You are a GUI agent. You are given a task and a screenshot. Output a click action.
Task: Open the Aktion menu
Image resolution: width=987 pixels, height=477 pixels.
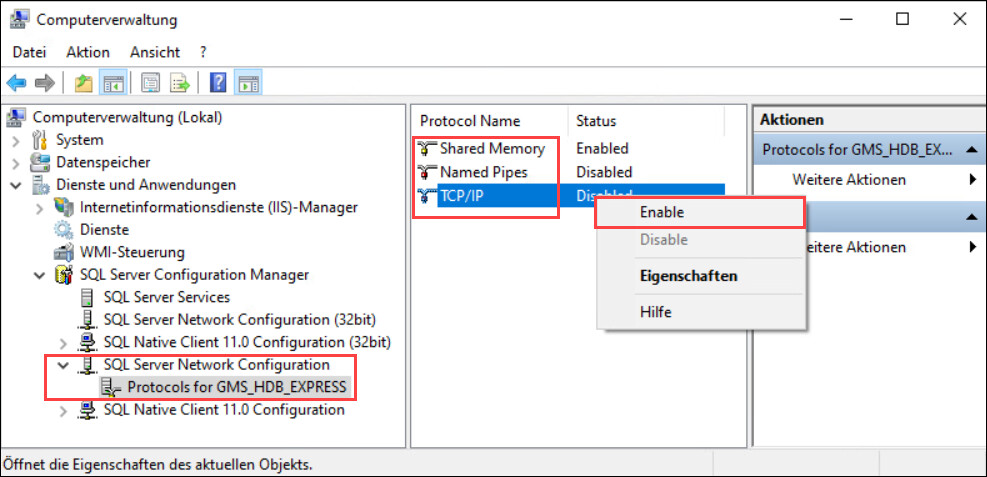(88, 52)
